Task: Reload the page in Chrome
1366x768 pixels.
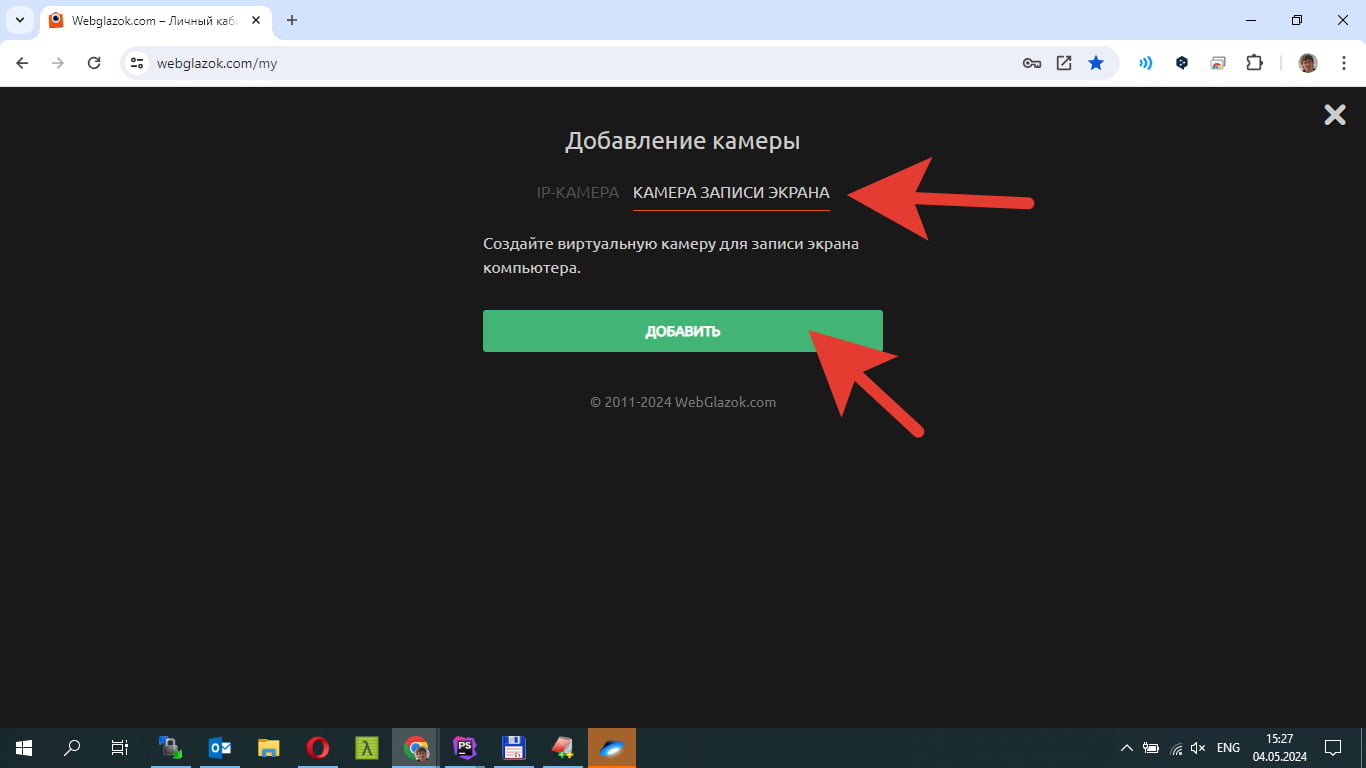Action: tap(94, 63)
